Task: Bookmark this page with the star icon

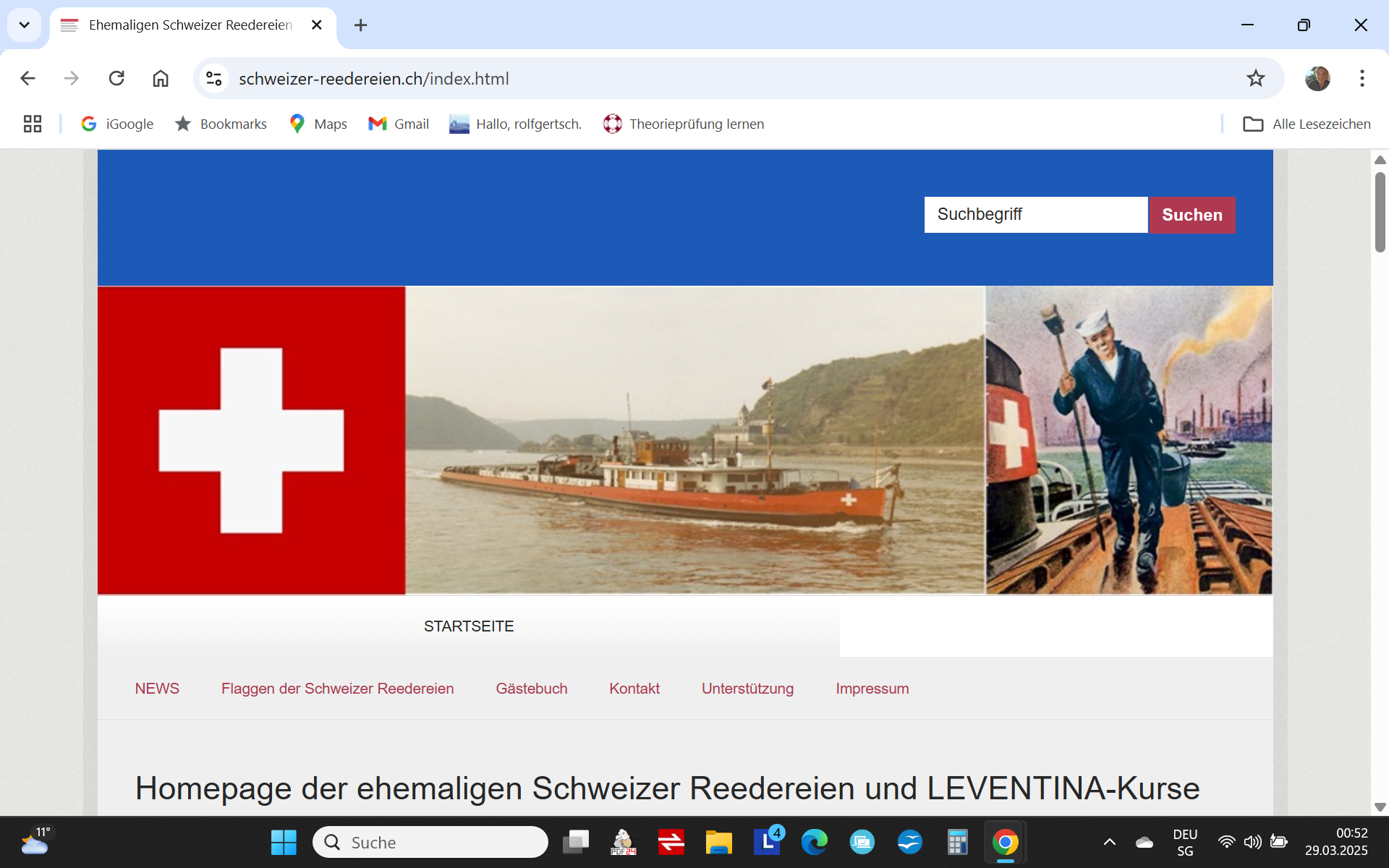Action: (x=1255, y=78)
